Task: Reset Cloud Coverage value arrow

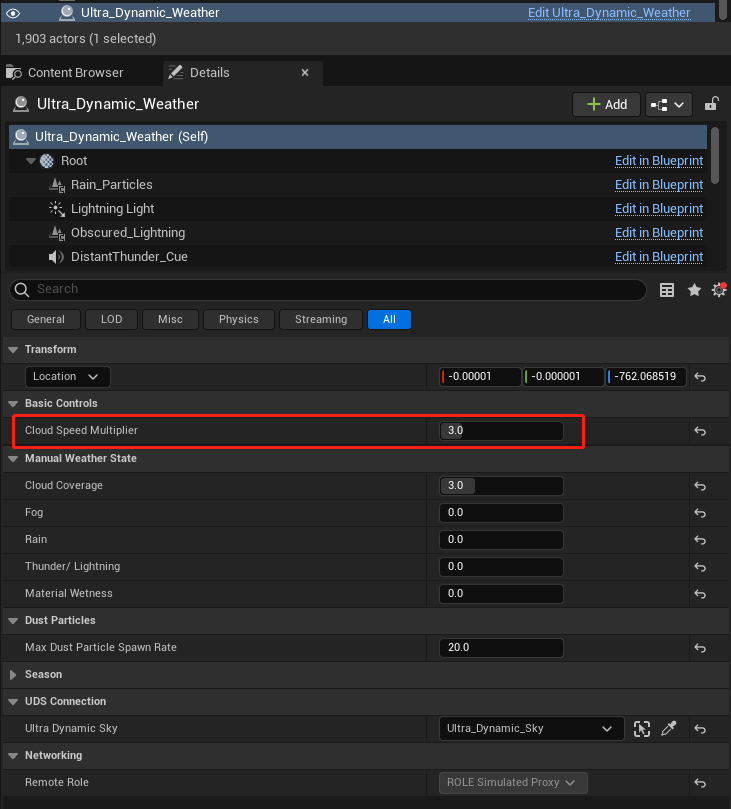Action: coord(700,486)
